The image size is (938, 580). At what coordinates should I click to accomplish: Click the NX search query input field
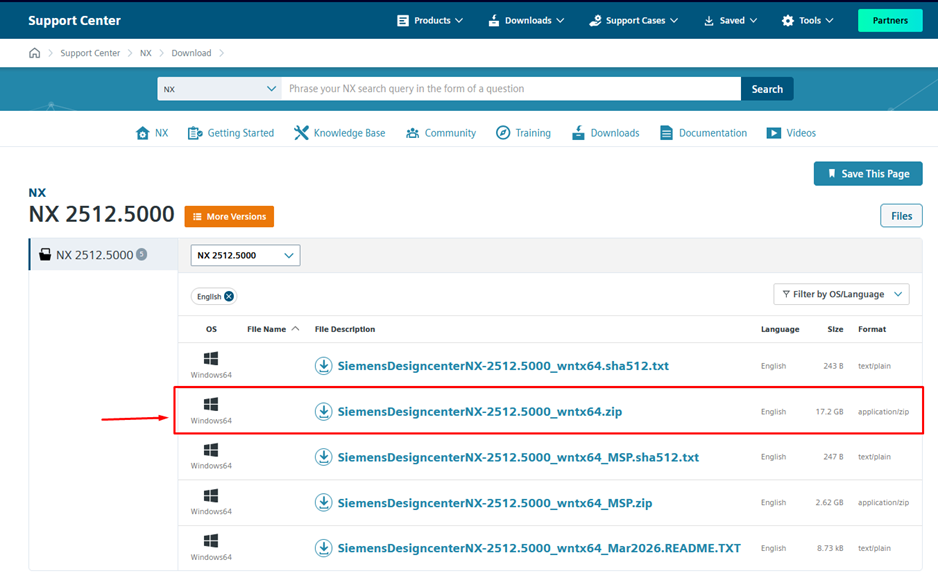[x=510, y=89]
